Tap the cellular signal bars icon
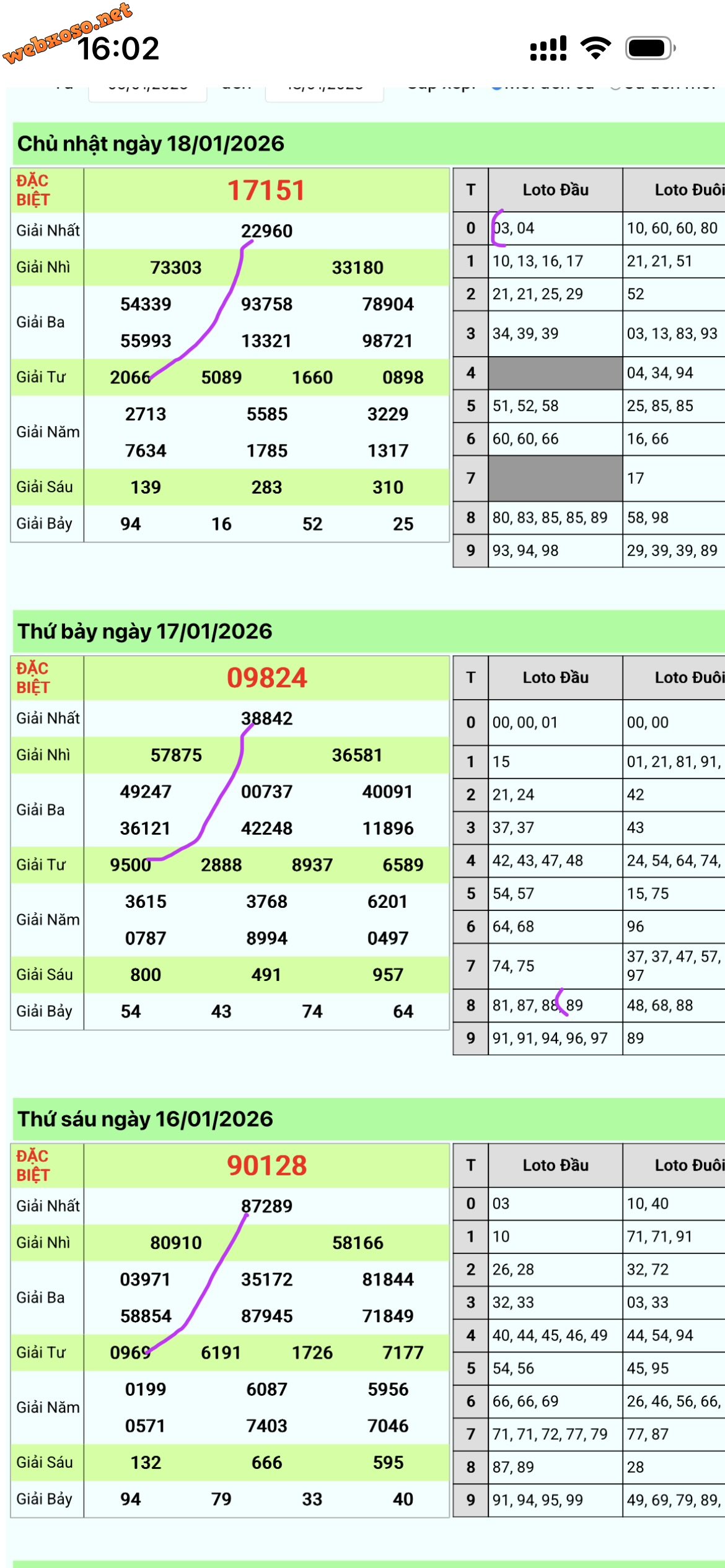This screenshot has height=1568, width=725. coord(548,48)
